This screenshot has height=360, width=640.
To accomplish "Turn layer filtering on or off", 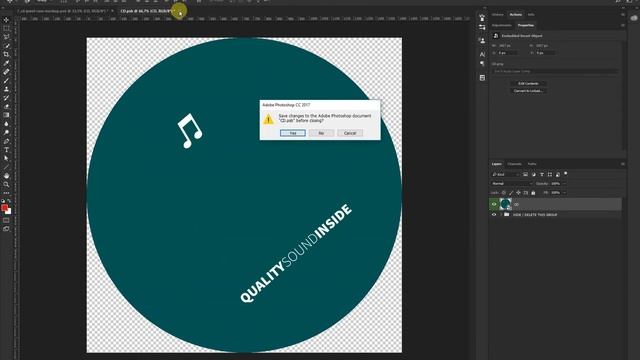I will point(566,174).
